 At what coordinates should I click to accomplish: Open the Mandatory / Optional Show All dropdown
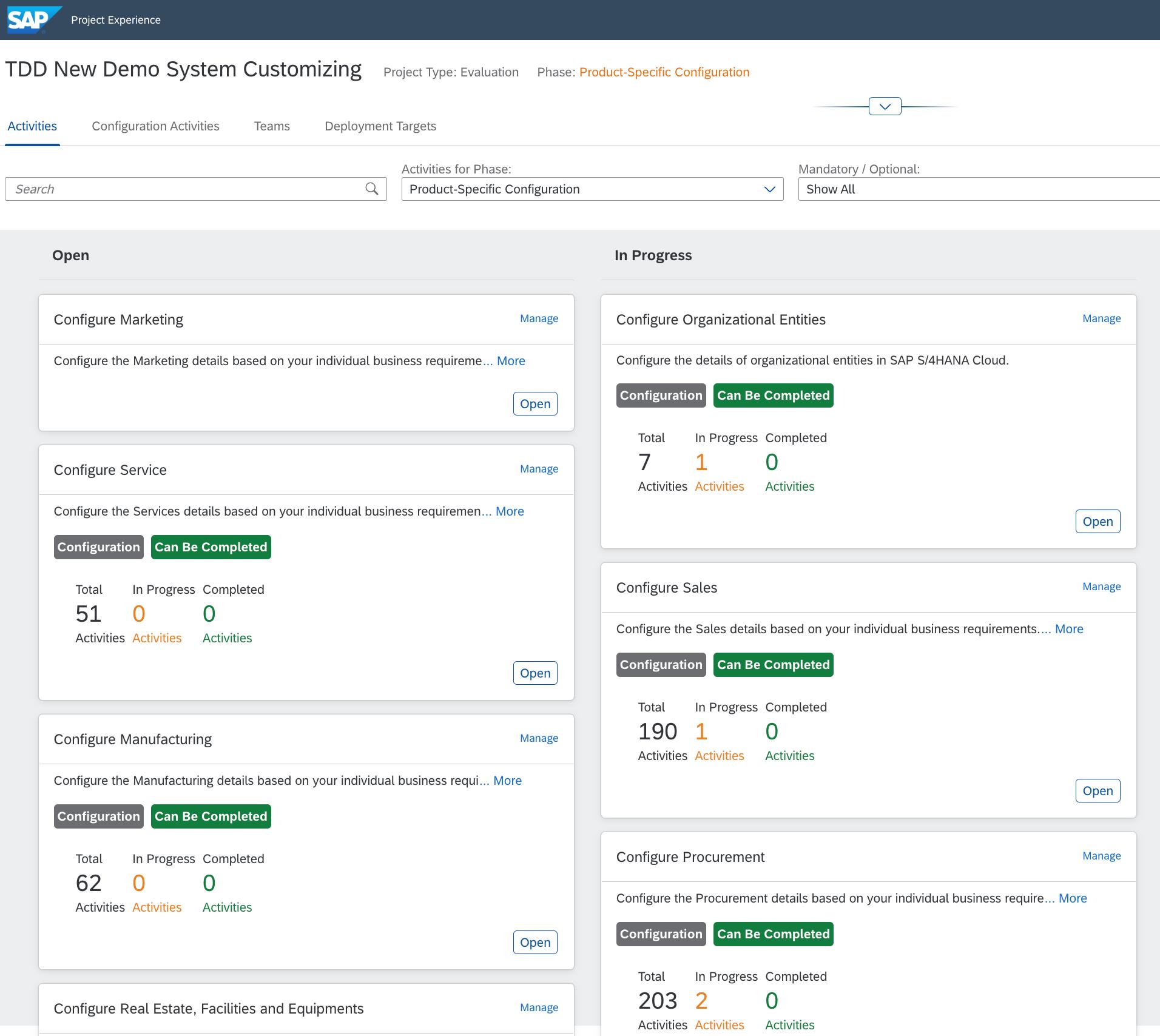(979, 189)
